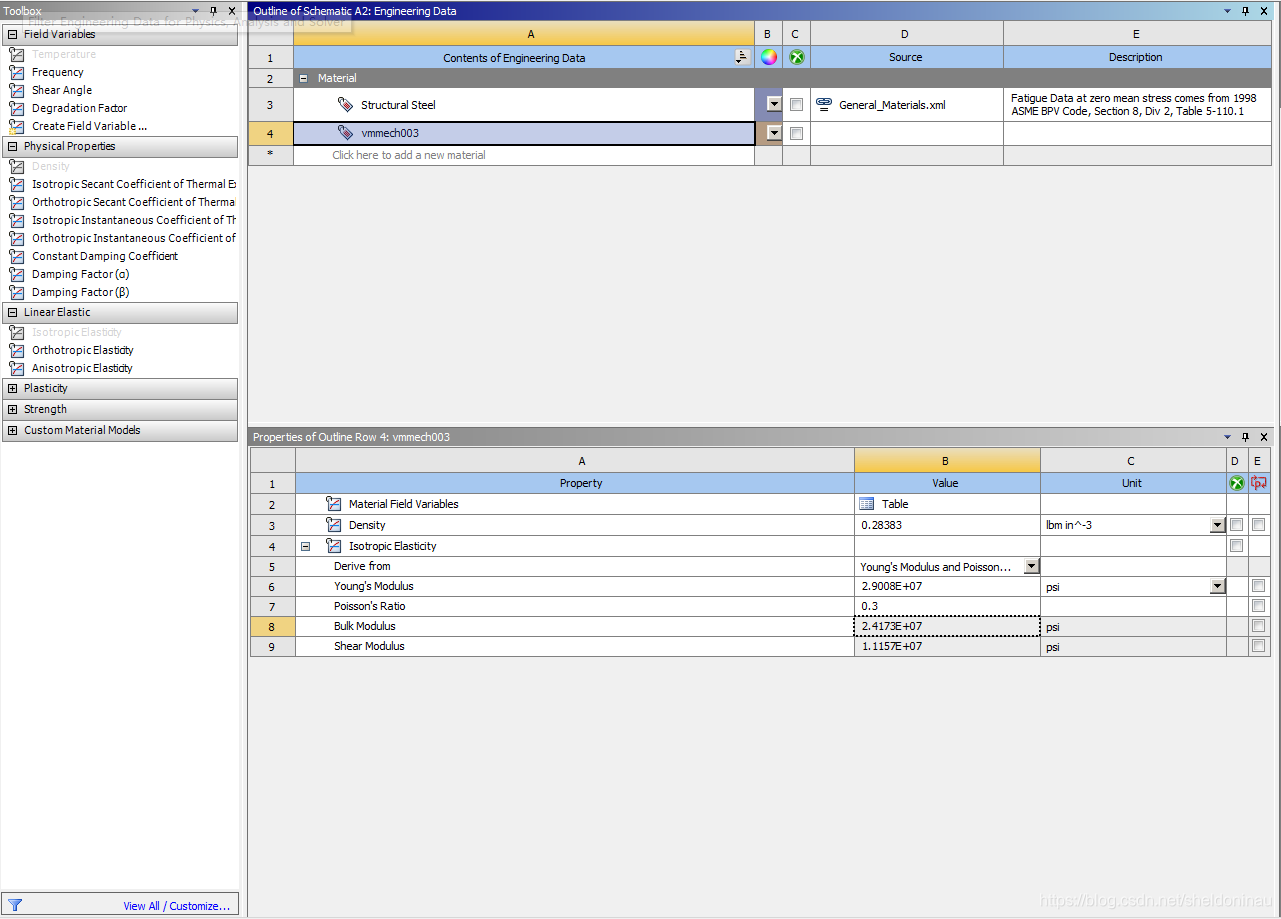The image size is (1281, 919).
Task: Toggle Isotropic Elasticity suppress checkbox
Action: click(x=1237, y=546)
